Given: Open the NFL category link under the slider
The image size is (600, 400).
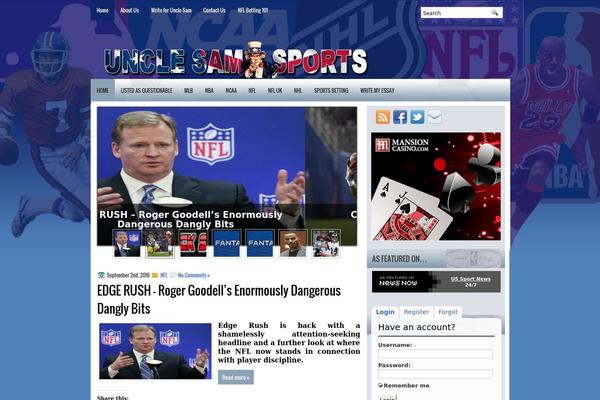Looking at the screenshot, I should click(x=164, y=275).
